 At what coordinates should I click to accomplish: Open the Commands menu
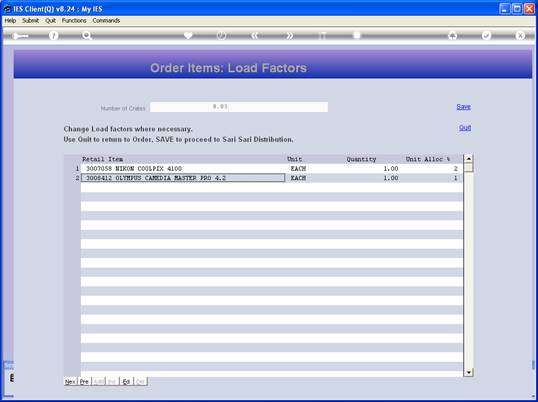[x=106, y=21]
